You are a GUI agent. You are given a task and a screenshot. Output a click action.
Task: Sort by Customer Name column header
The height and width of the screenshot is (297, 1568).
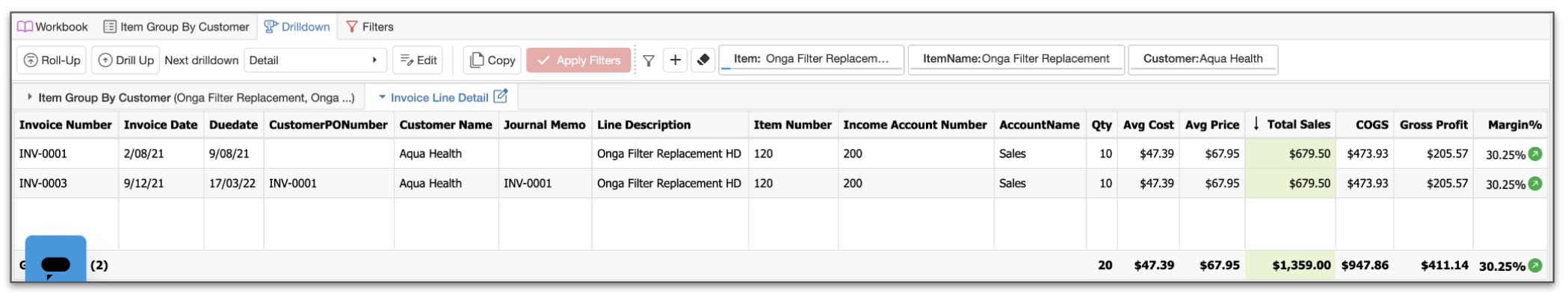pos(445,125)
